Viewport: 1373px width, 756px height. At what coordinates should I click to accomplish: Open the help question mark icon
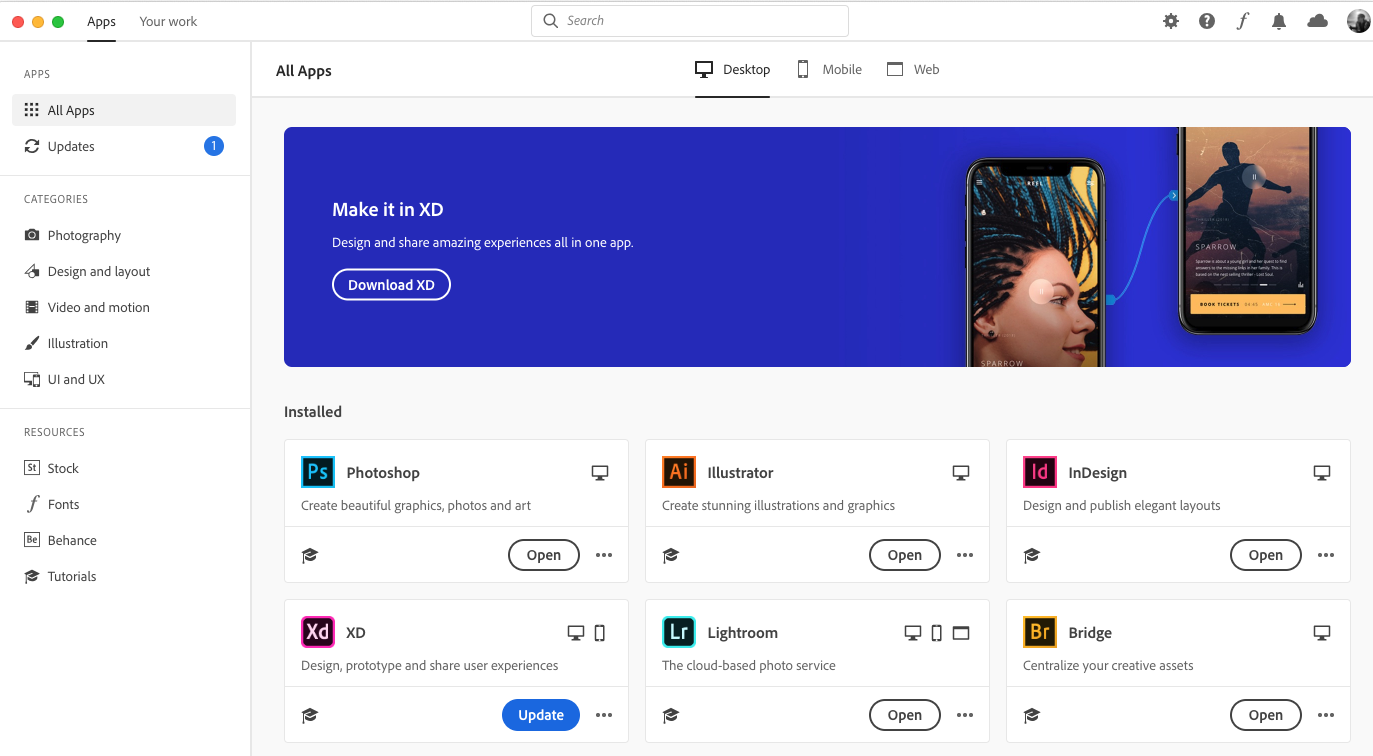[x=1207, y=21]
